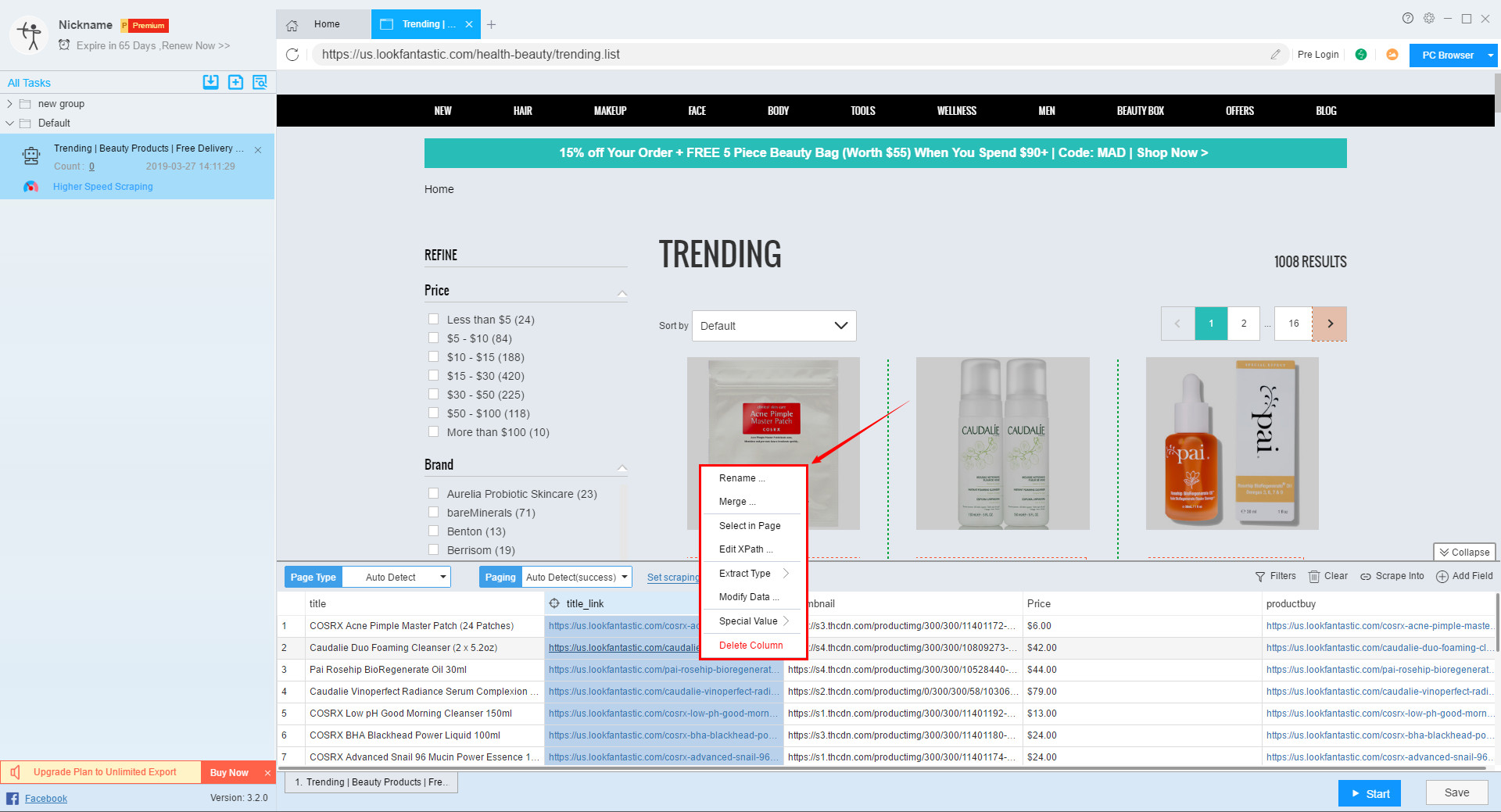1501x812 pixels.
Task: Go to results page 2
Action: (x=1244, y=324)
